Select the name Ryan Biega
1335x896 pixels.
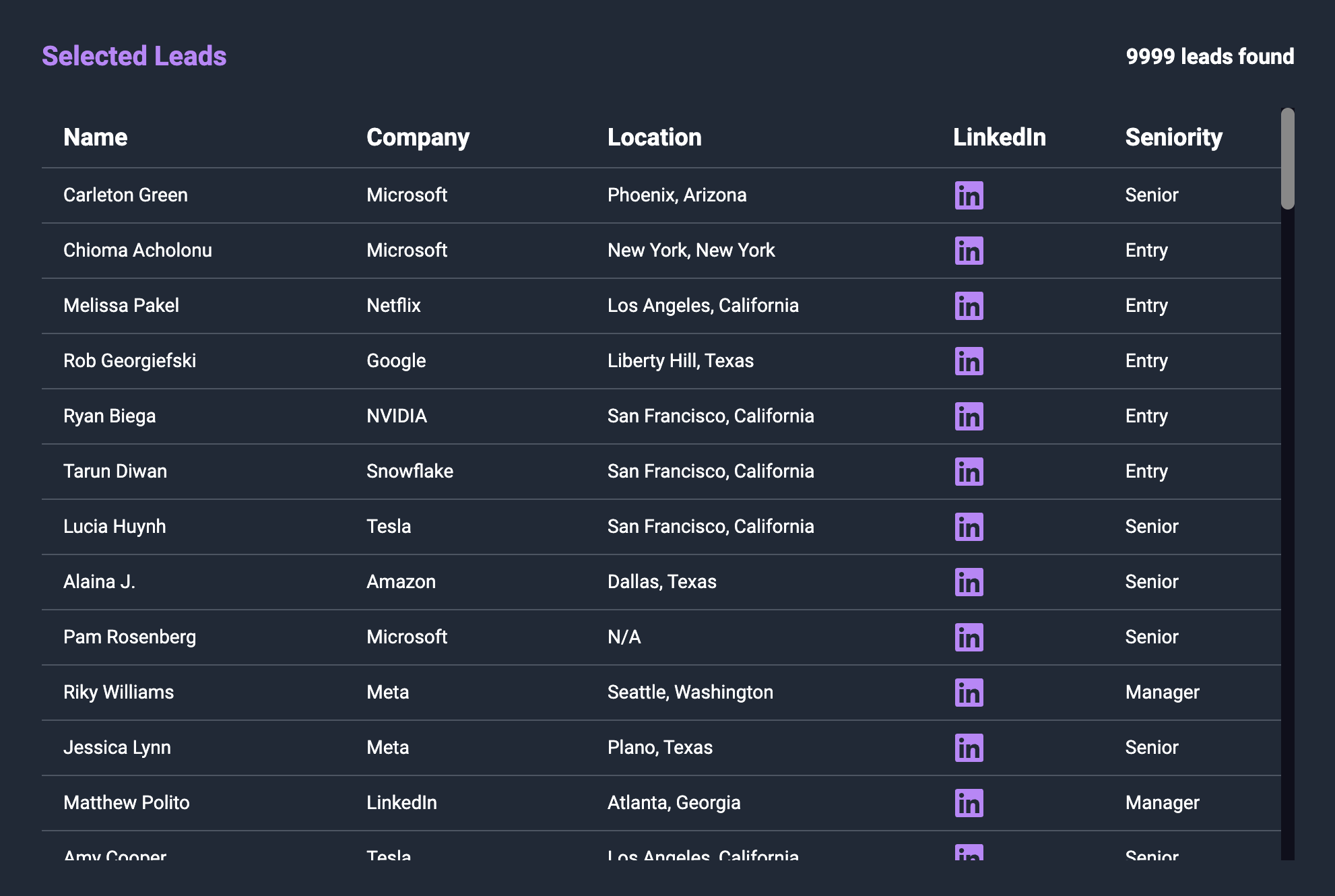pyautogui.click(x=109, y=416)
